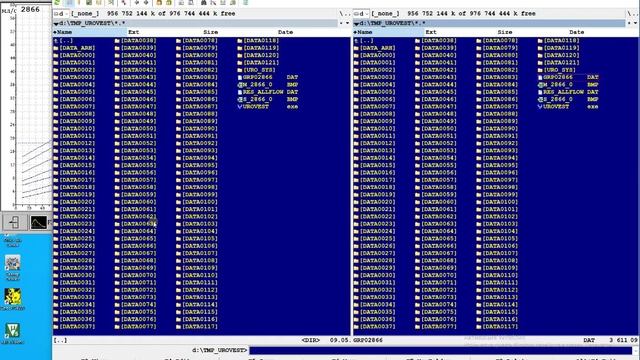This screenshot has width=640, height=360.
Task: Select UROVEST exe program in left panel
Action: [268, 107]
